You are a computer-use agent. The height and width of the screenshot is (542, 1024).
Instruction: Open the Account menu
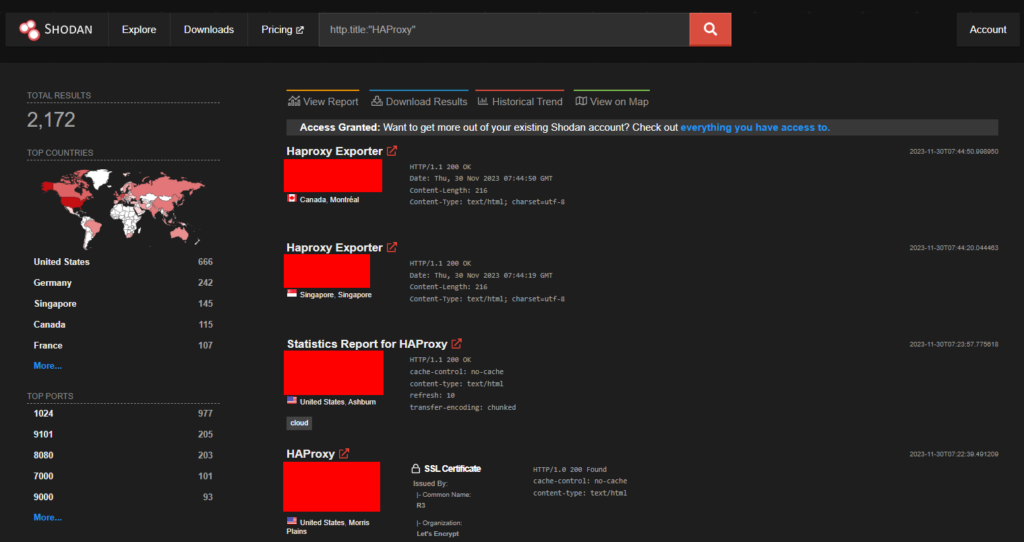[987, 29]
